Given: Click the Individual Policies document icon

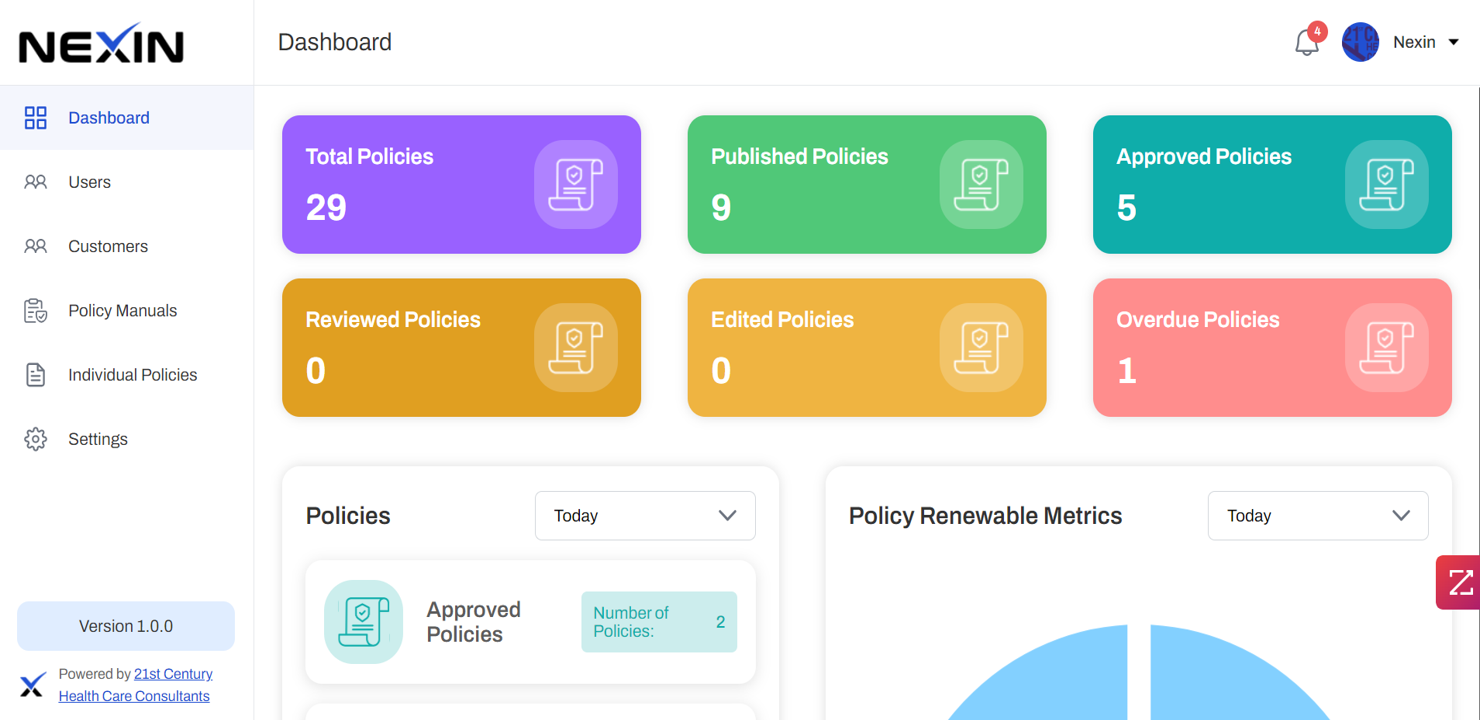Looking at the screenshot, I should [x=36, y=375].
